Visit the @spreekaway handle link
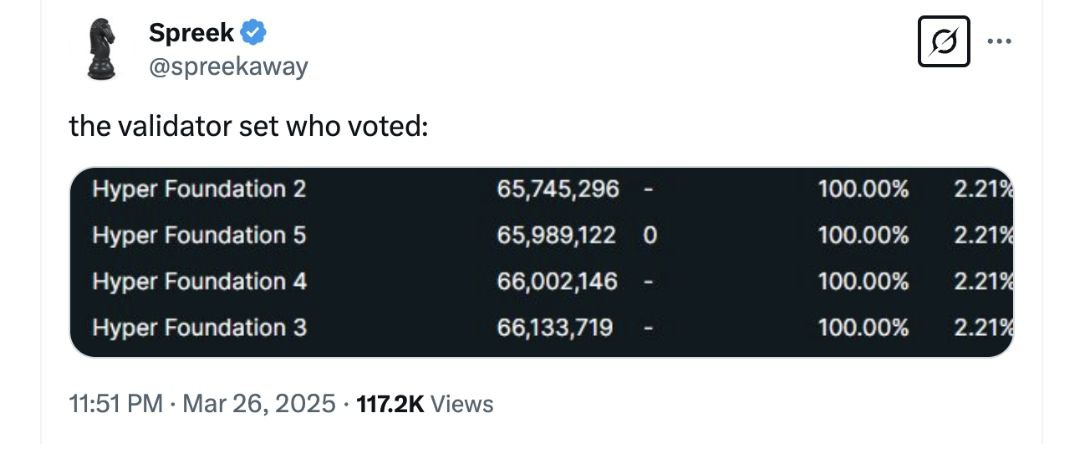This screenshot has height=449, width=1080. pos(228,67)
